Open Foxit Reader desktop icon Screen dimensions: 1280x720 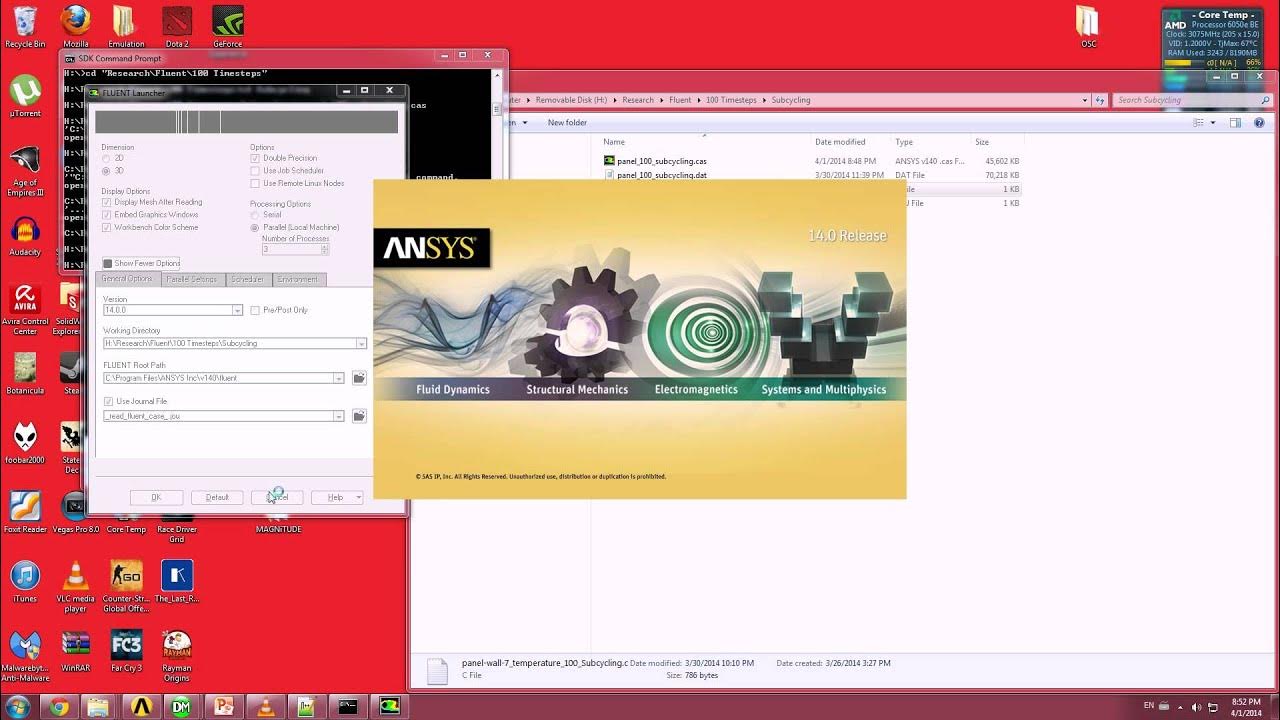click(25, 512)
